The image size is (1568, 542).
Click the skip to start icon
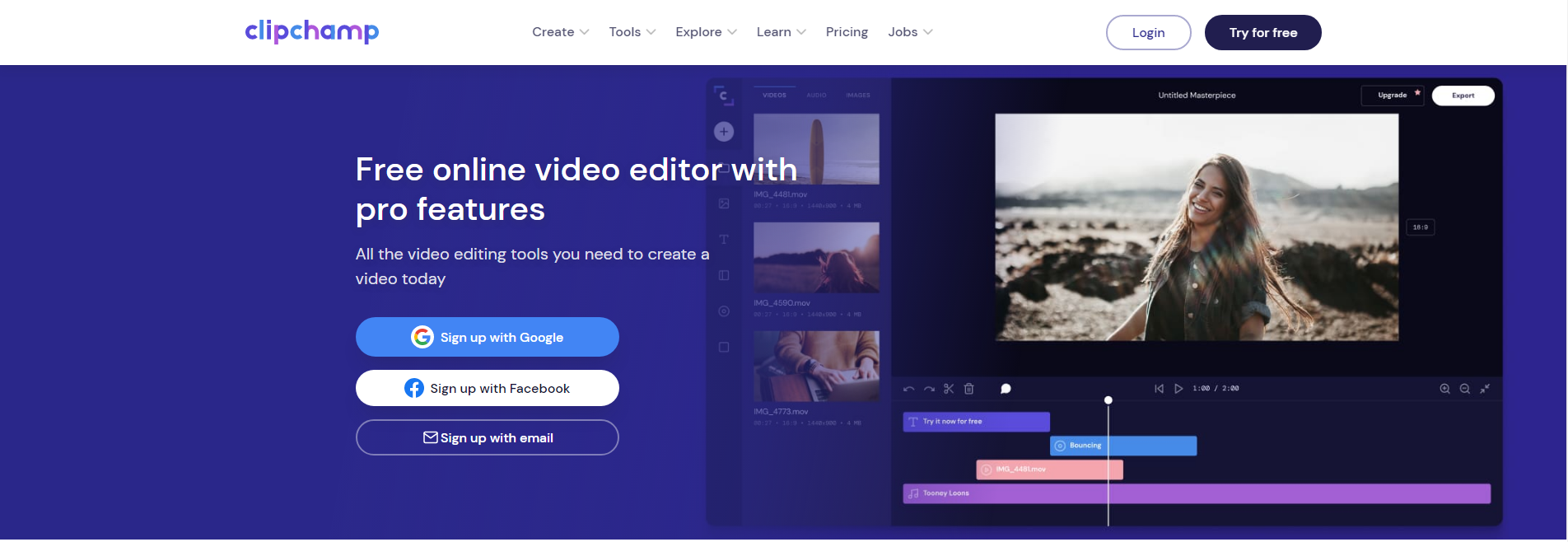coord(1159,389)
